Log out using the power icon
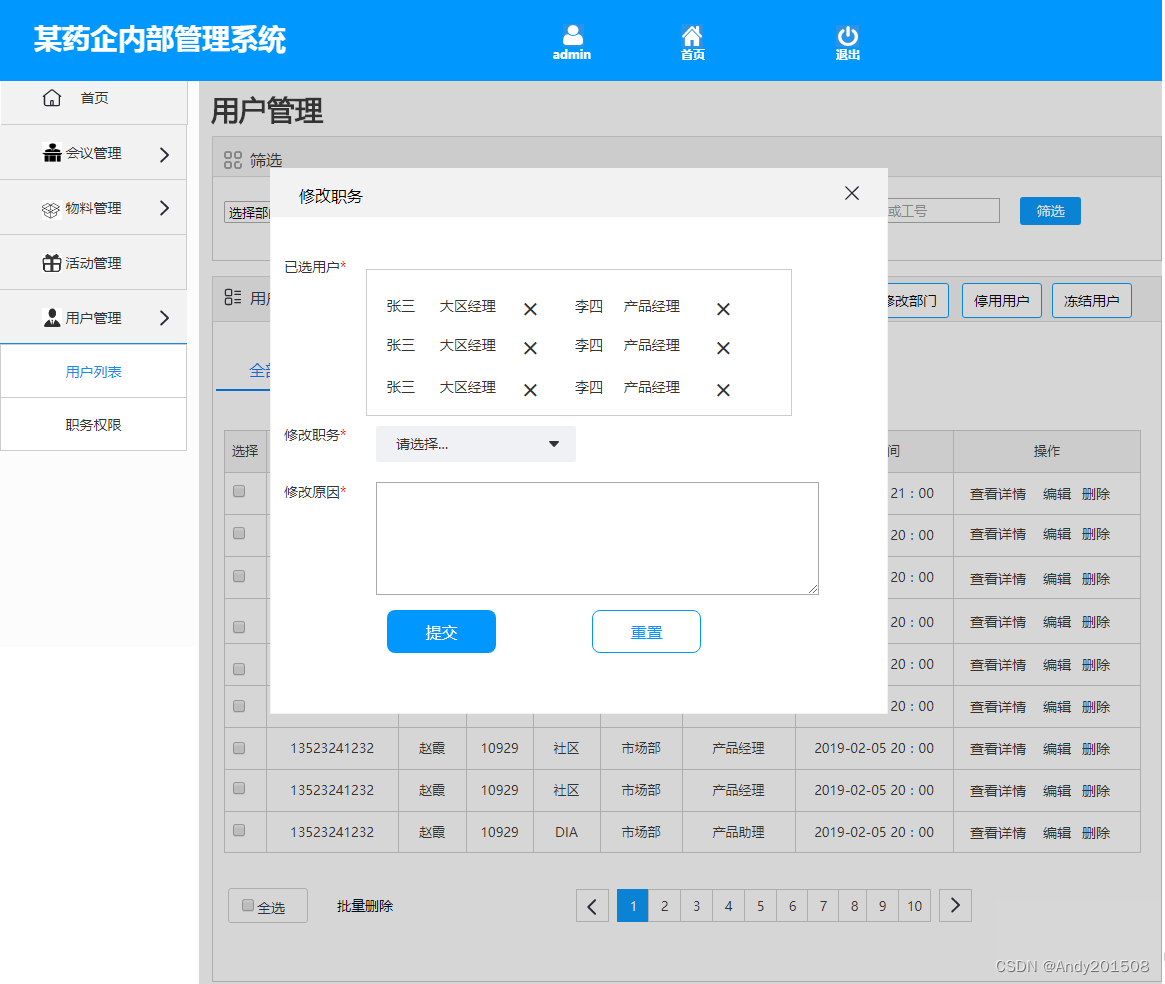Viewport: 1165px width, 984px height. click(847, 32)
